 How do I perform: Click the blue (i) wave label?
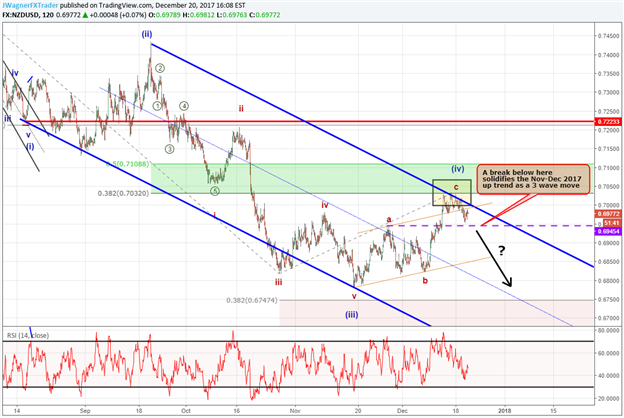[x=30, y=146]
